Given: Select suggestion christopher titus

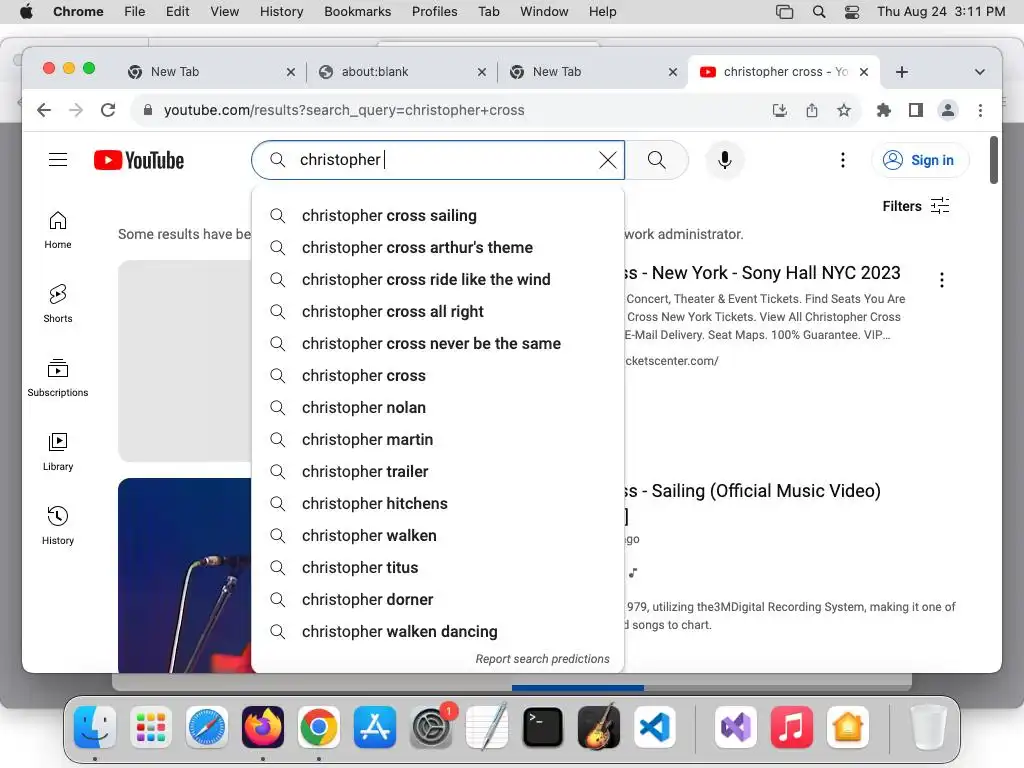Looking at the screenshot, I should (438, 568).
